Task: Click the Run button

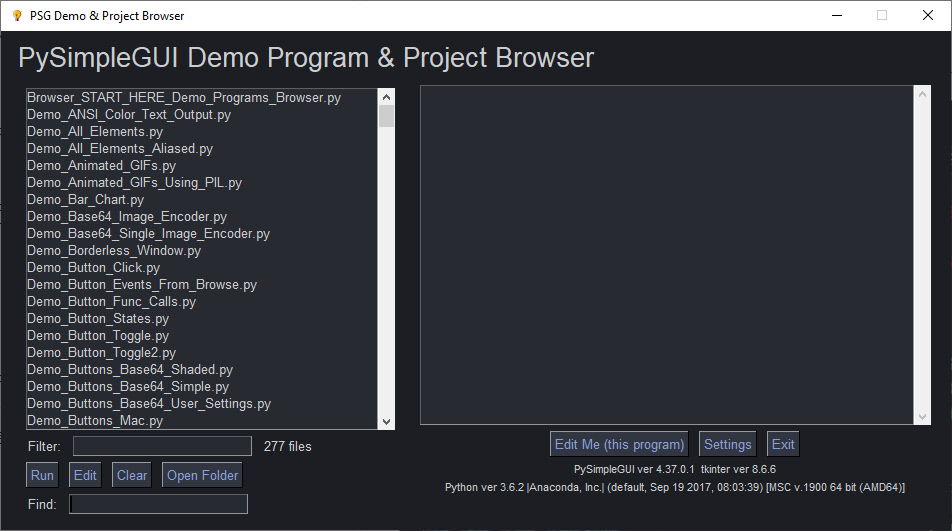Action: [x=42, y=475]
